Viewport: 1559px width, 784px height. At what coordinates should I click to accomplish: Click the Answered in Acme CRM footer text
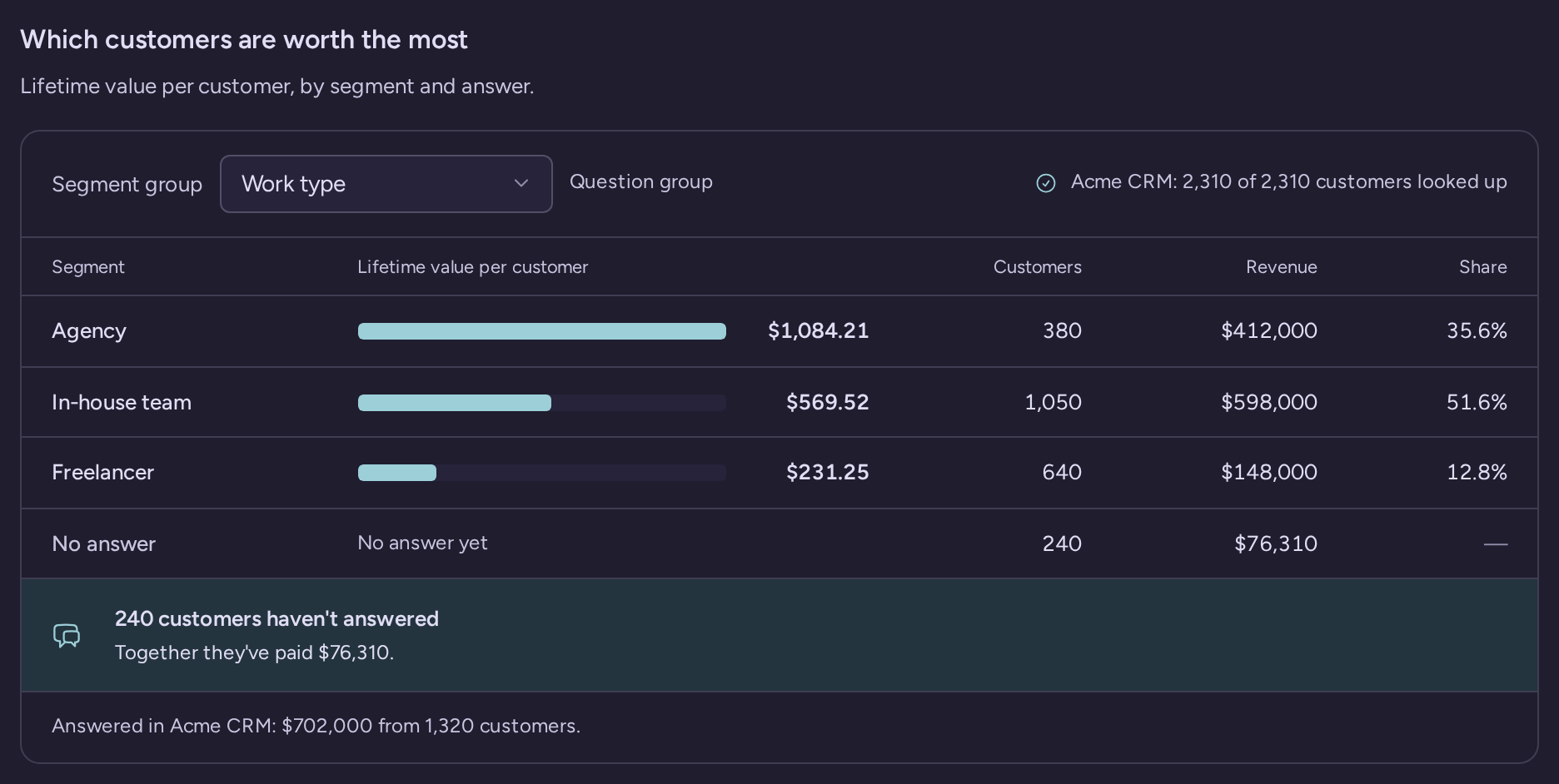pos(316,726)
